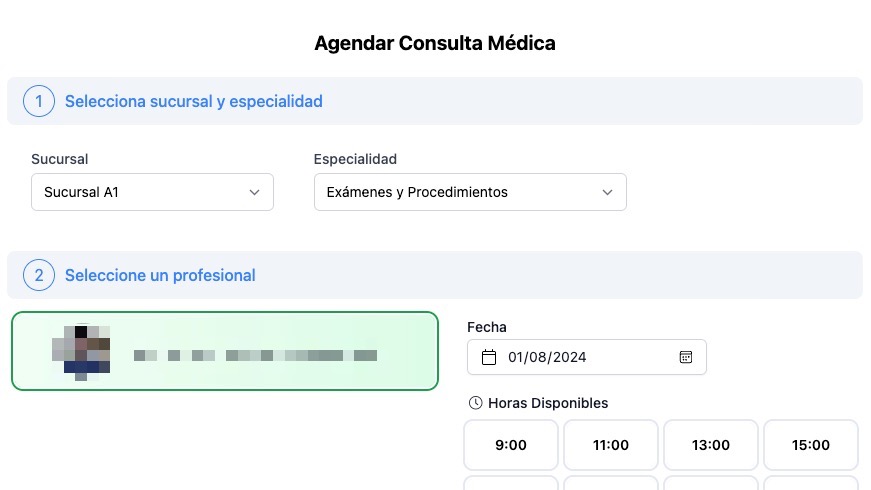Click the Sucursal field label
Screen dimensions: 871x490
(x=59, y=159)
